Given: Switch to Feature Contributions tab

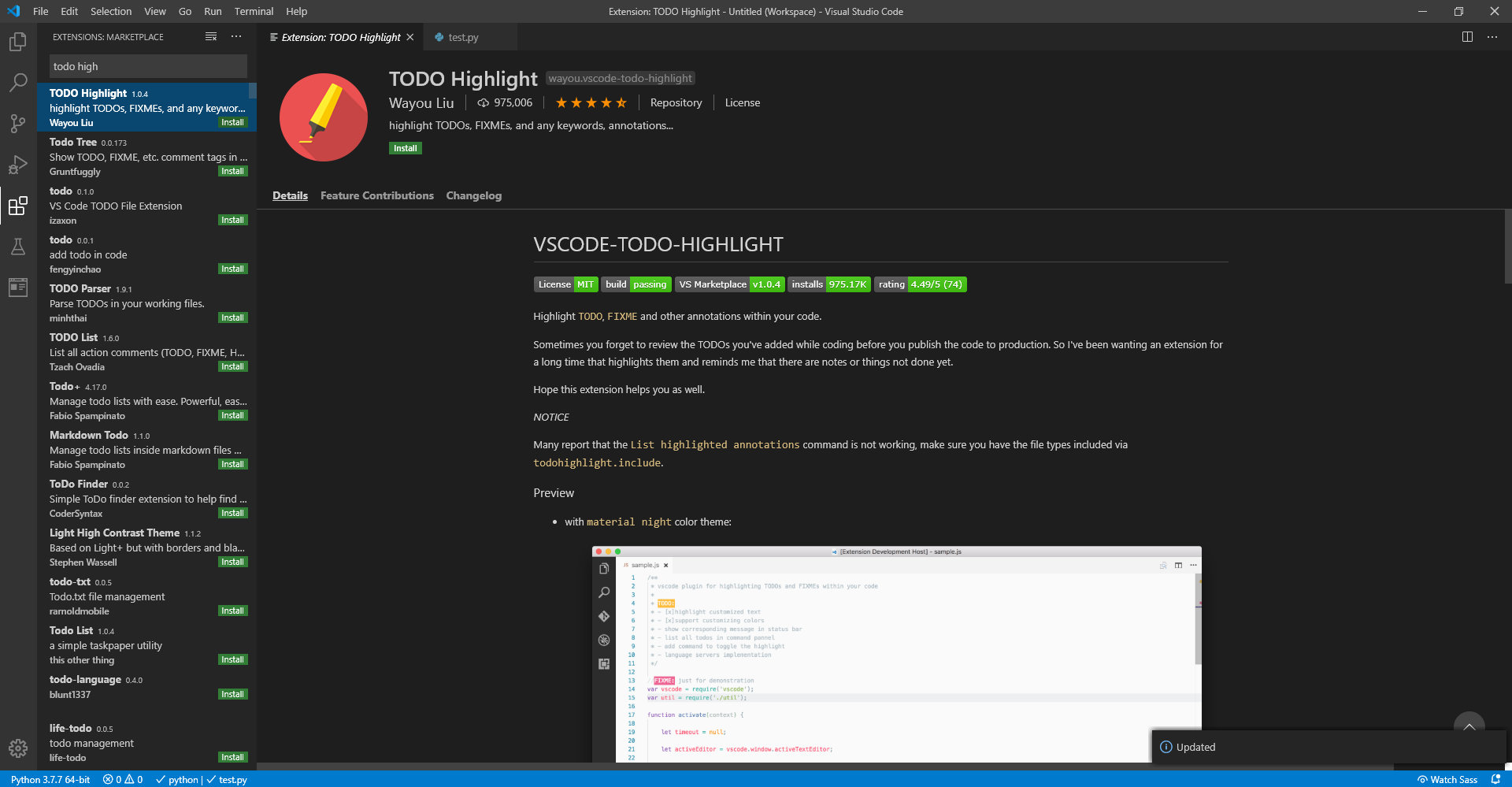Looking at the screenshot, I should (377, 195).
